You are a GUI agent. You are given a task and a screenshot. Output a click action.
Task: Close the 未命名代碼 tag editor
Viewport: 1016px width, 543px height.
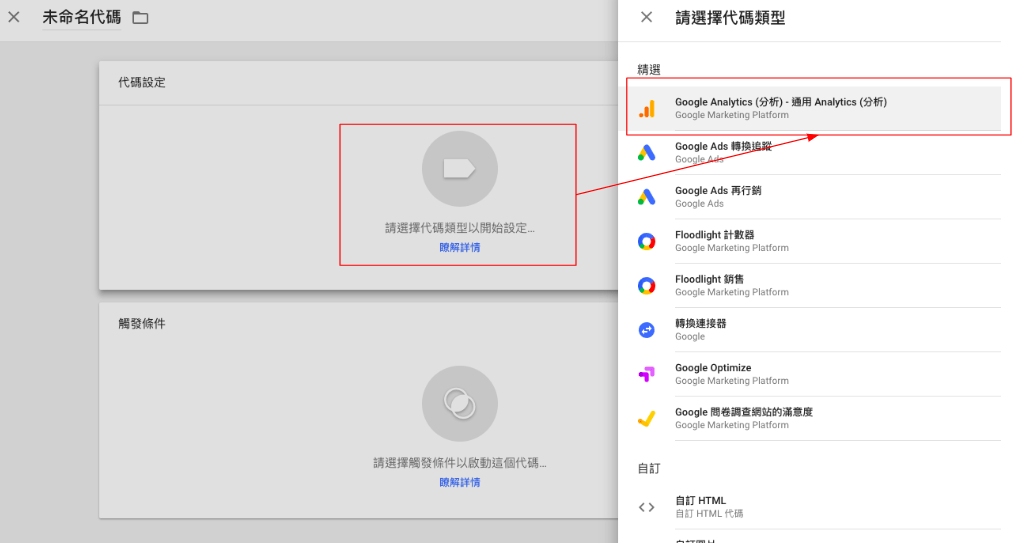coord(14,17)
